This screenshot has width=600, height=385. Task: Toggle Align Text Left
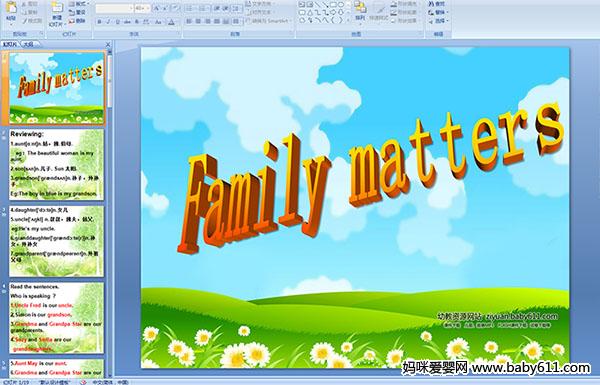point(189,21)
